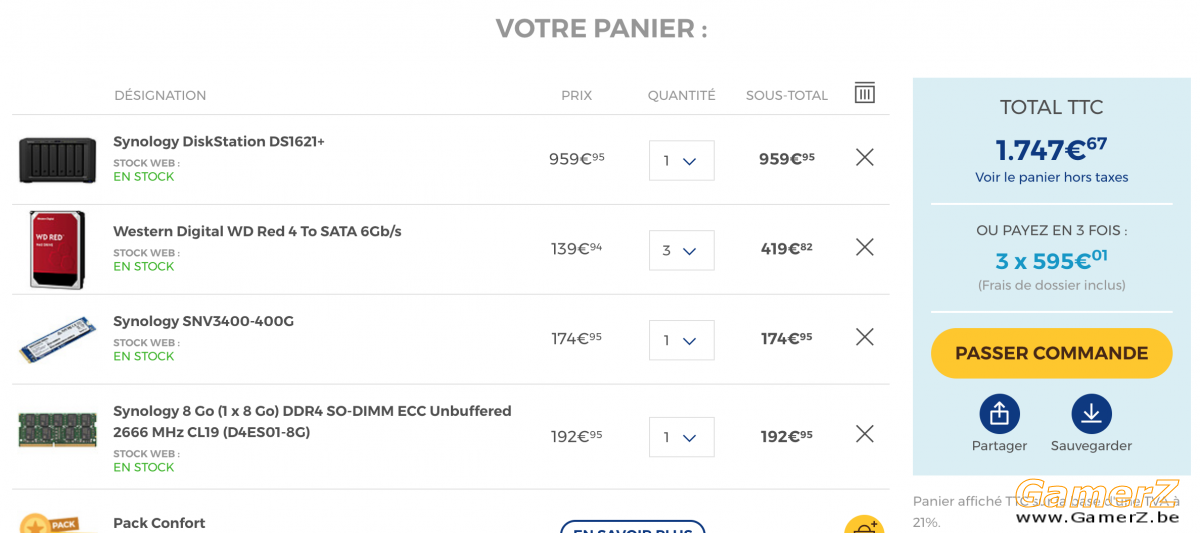Viewport: 1200px width, 533px height.
Task: Click the DS1621+ NAS product thumbnail
Action: 58,160
